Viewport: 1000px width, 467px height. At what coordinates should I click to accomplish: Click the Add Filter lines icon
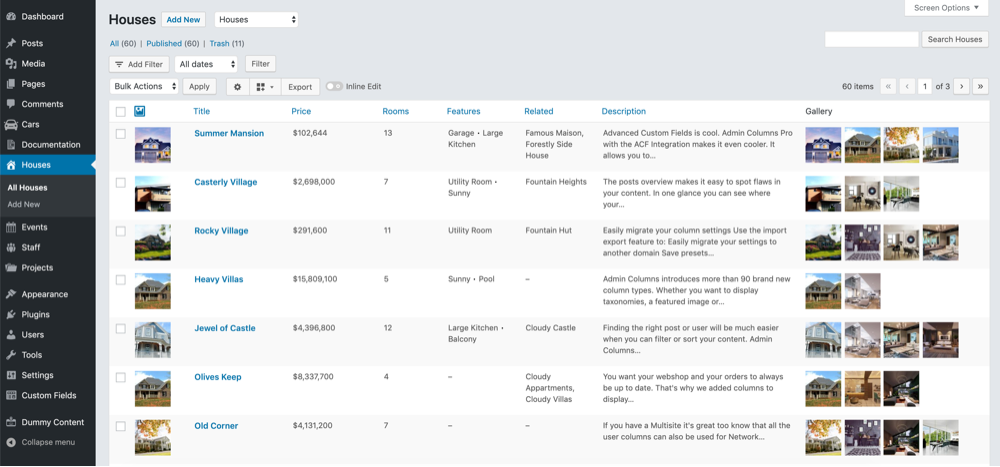pyautogui.click(x=119, y=64)
